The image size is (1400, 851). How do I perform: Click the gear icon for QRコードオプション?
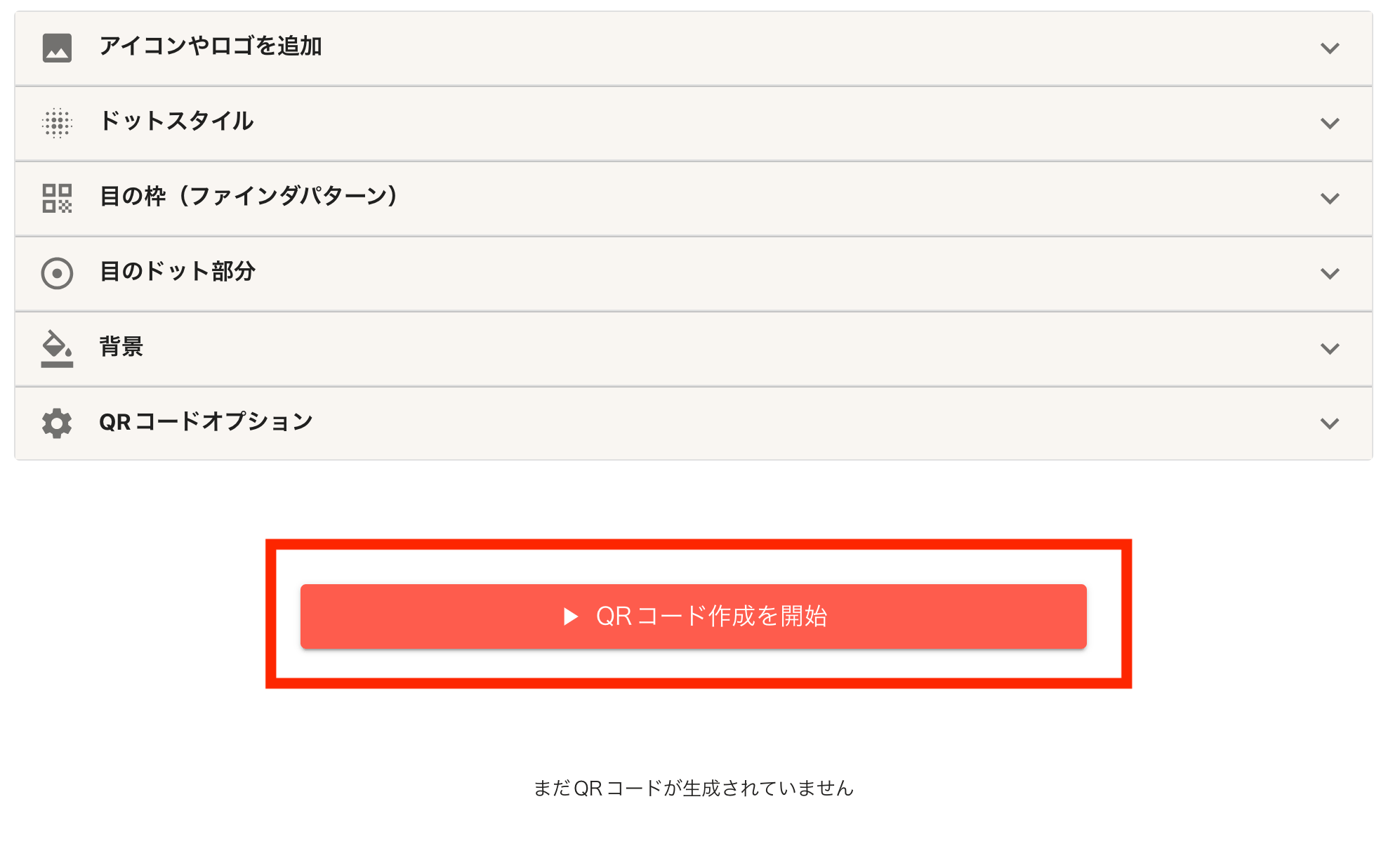click(56, 423)
